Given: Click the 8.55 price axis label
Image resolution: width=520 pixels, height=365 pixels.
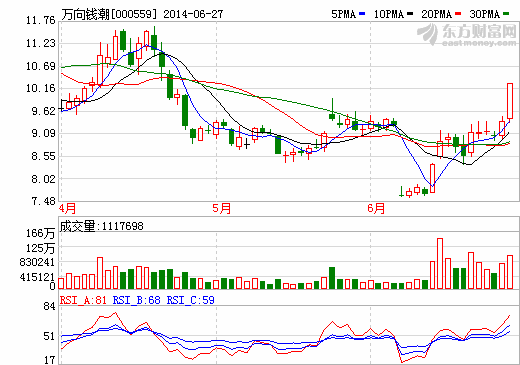Looking at the screenshot, I should click(x=43, y=156).
